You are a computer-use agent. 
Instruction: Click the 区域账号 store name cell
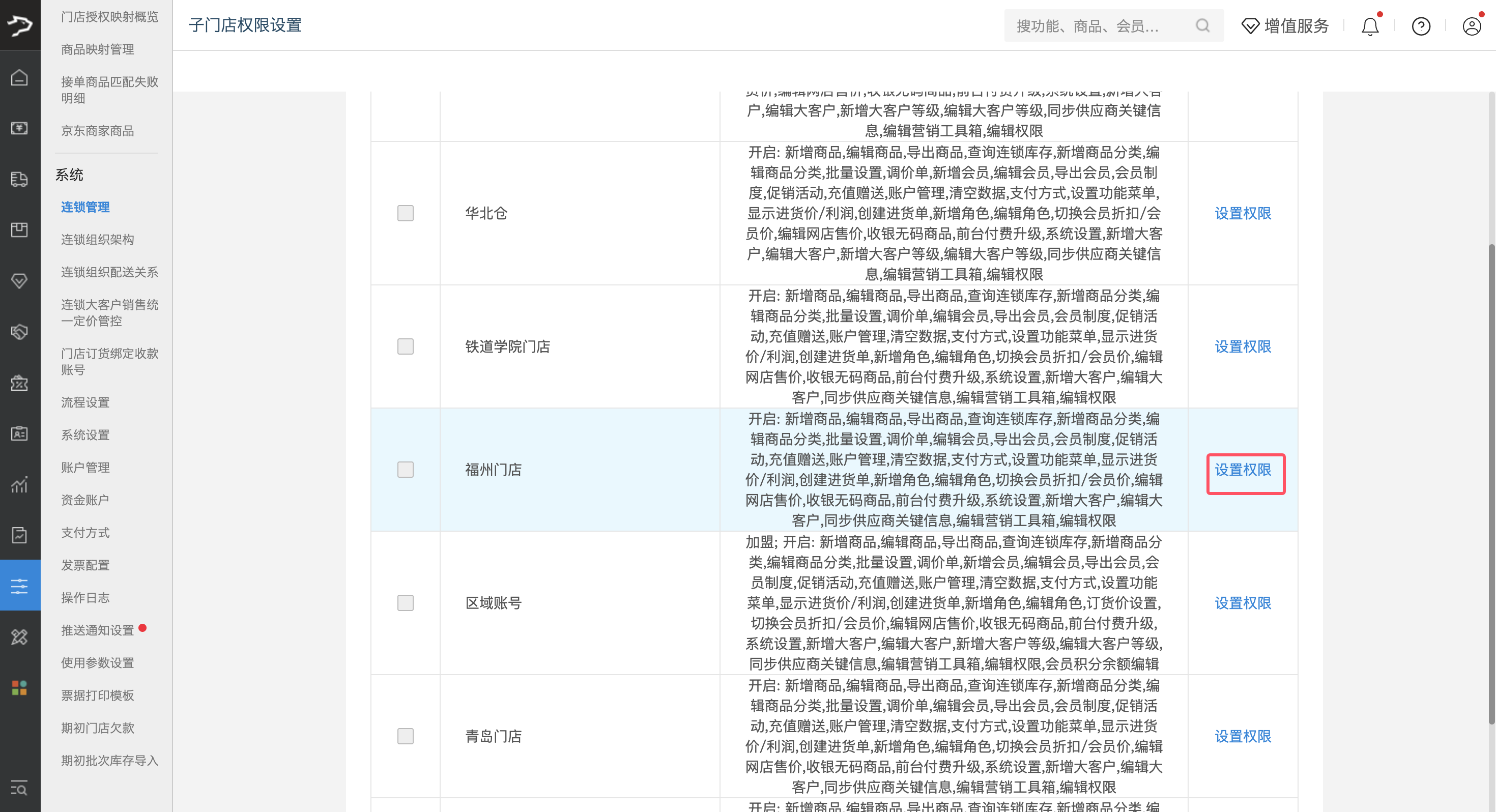[580, 603]
